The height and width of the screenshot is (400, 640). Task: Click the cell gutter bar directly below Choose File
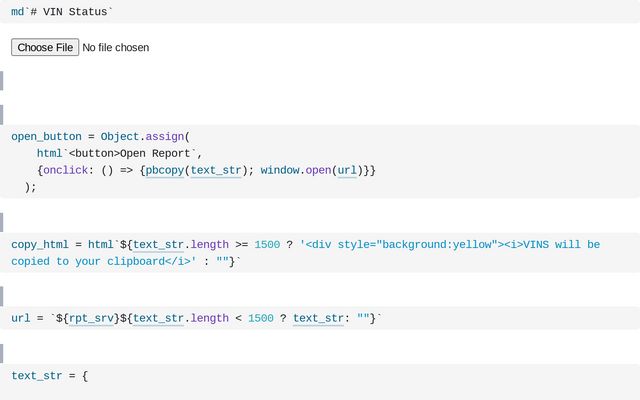(2, 81)
